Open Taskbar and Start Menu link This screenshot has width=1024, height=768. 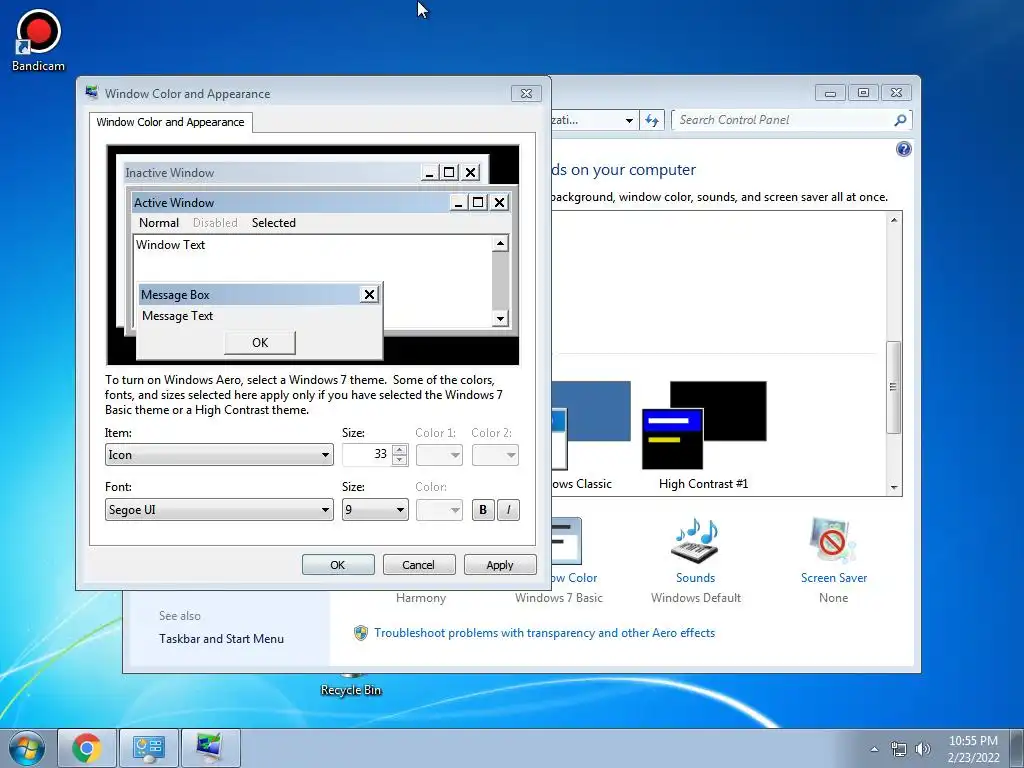(x=221, y=639)
